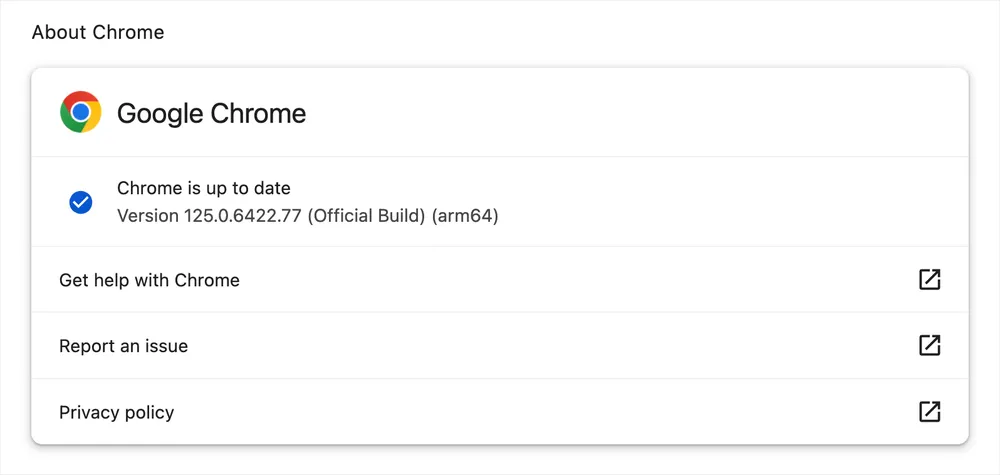Open Privacy policy external link icon

(929, 412)
